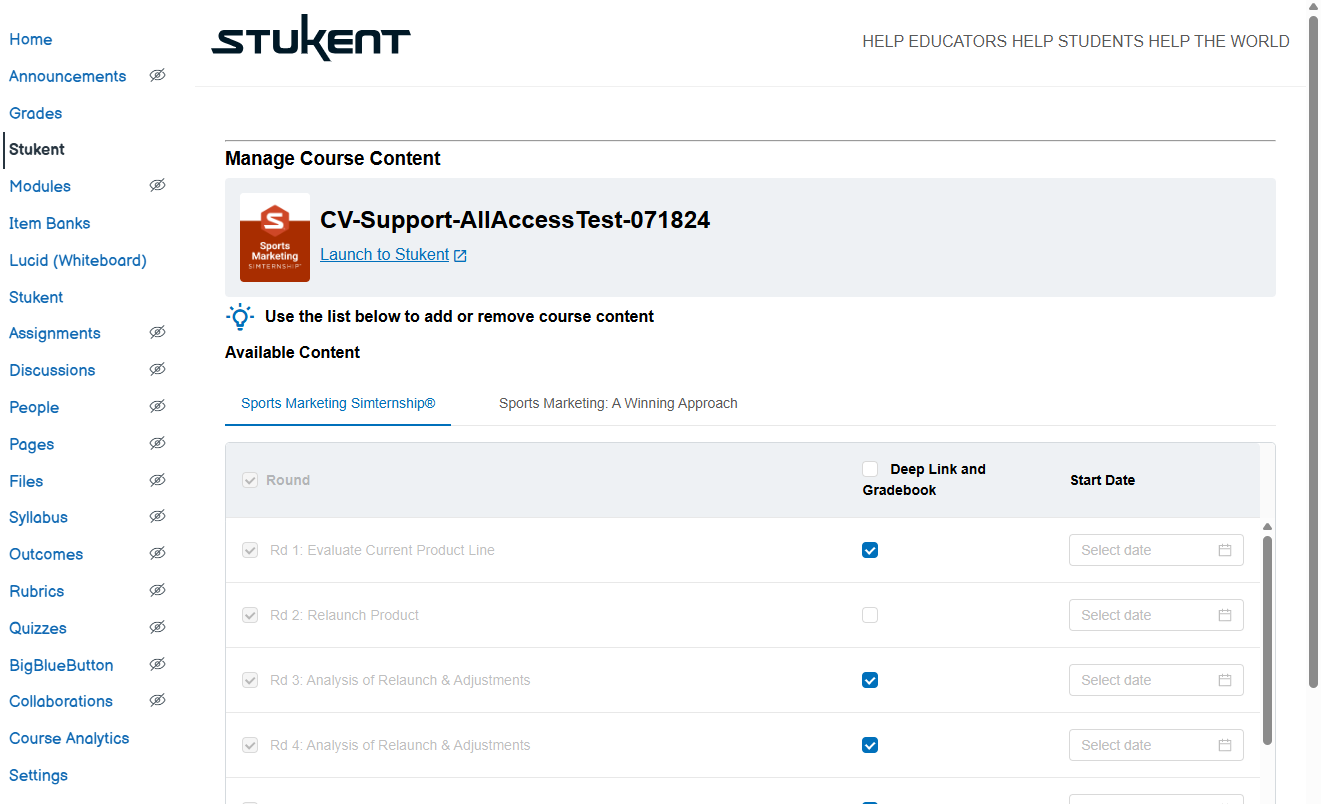This screenshot has height=804, width=1330.
Task: Click the Launch to Stukent link
Action: [385, 255]
